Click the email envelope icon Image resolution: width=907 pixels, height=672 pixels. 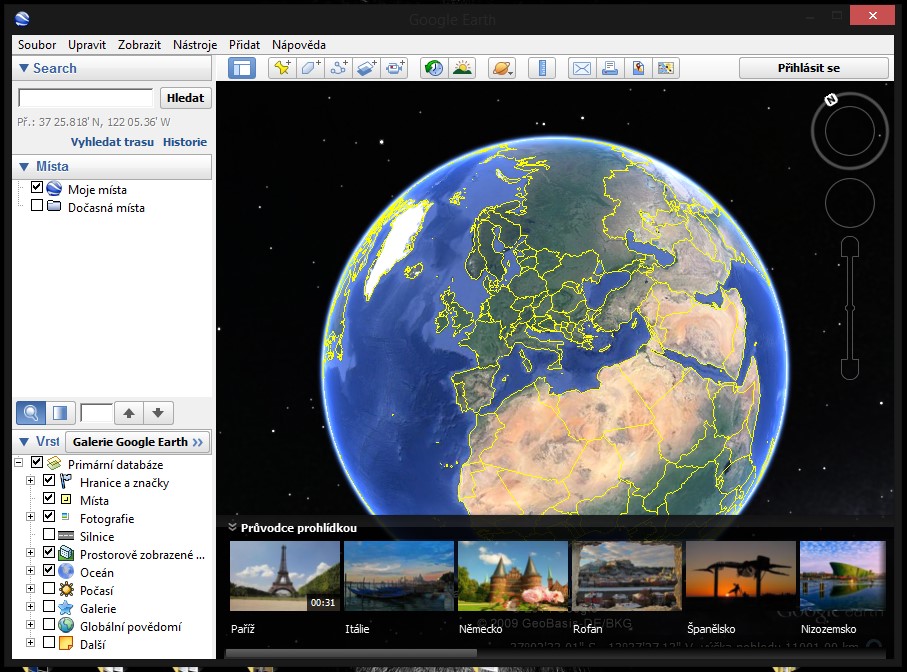tap(581, 68)
